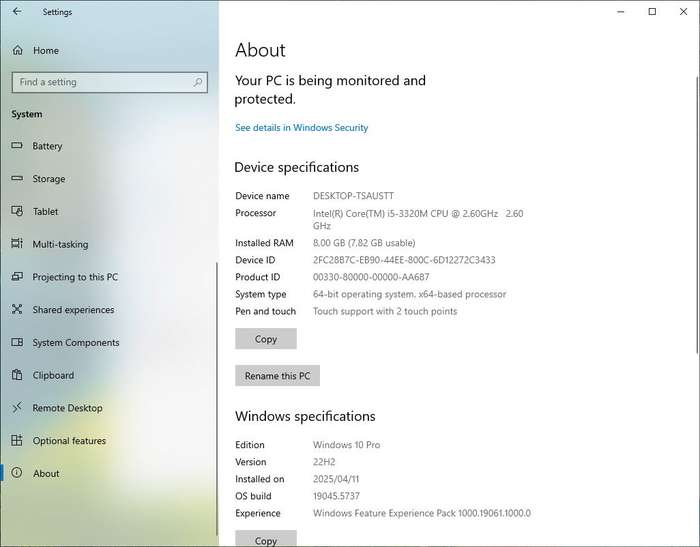Click the Windows Feature Experience Pack text
This screenshot has height=547, width=700.
tap(422, 513)
